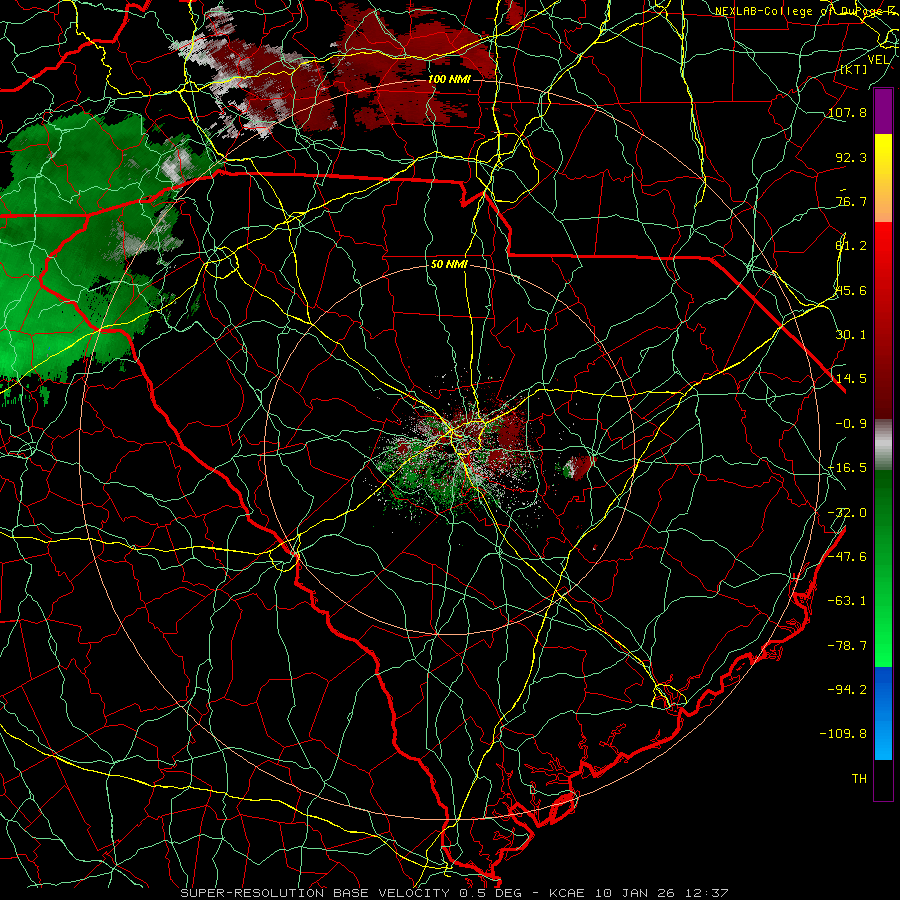Viewport: 900px width, 900px height.
Task: Click the -109.8 scale value
Action: [843, 734]
